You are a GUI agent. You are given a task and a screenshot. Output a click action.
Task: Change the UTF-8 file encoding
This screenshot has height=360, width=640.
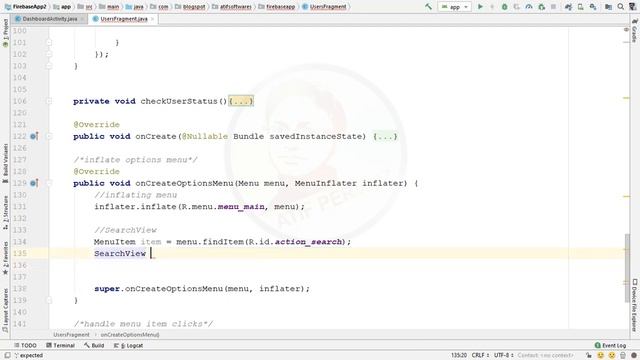click(x=504, y=356)
